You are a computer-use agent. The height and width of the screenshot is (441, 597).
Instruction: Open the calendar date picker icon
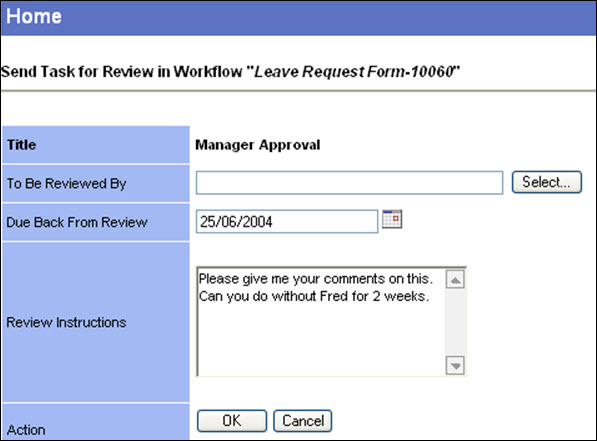[x=392, y=219]
